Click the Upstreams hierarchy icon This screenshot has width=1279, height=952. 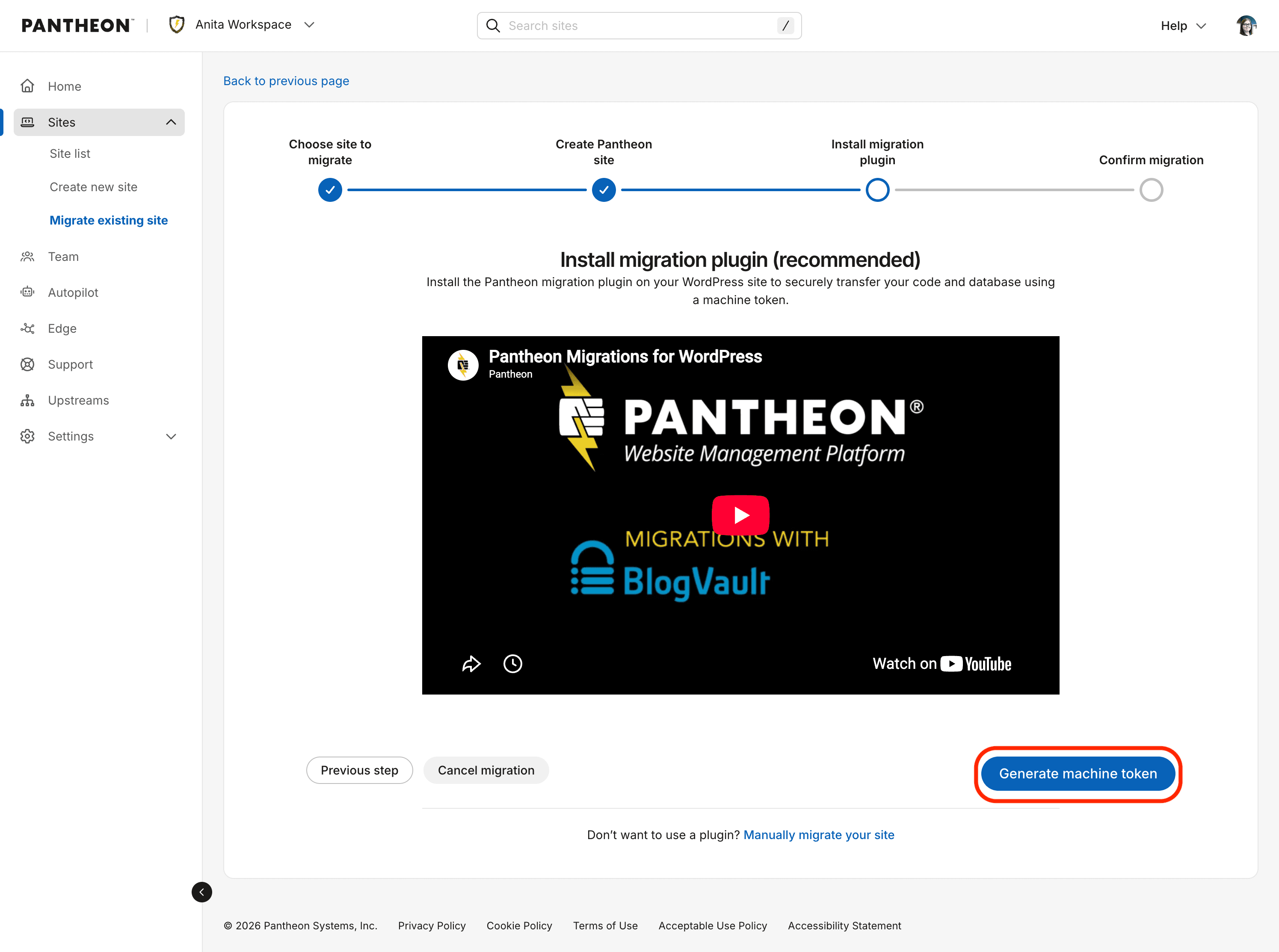27,400
